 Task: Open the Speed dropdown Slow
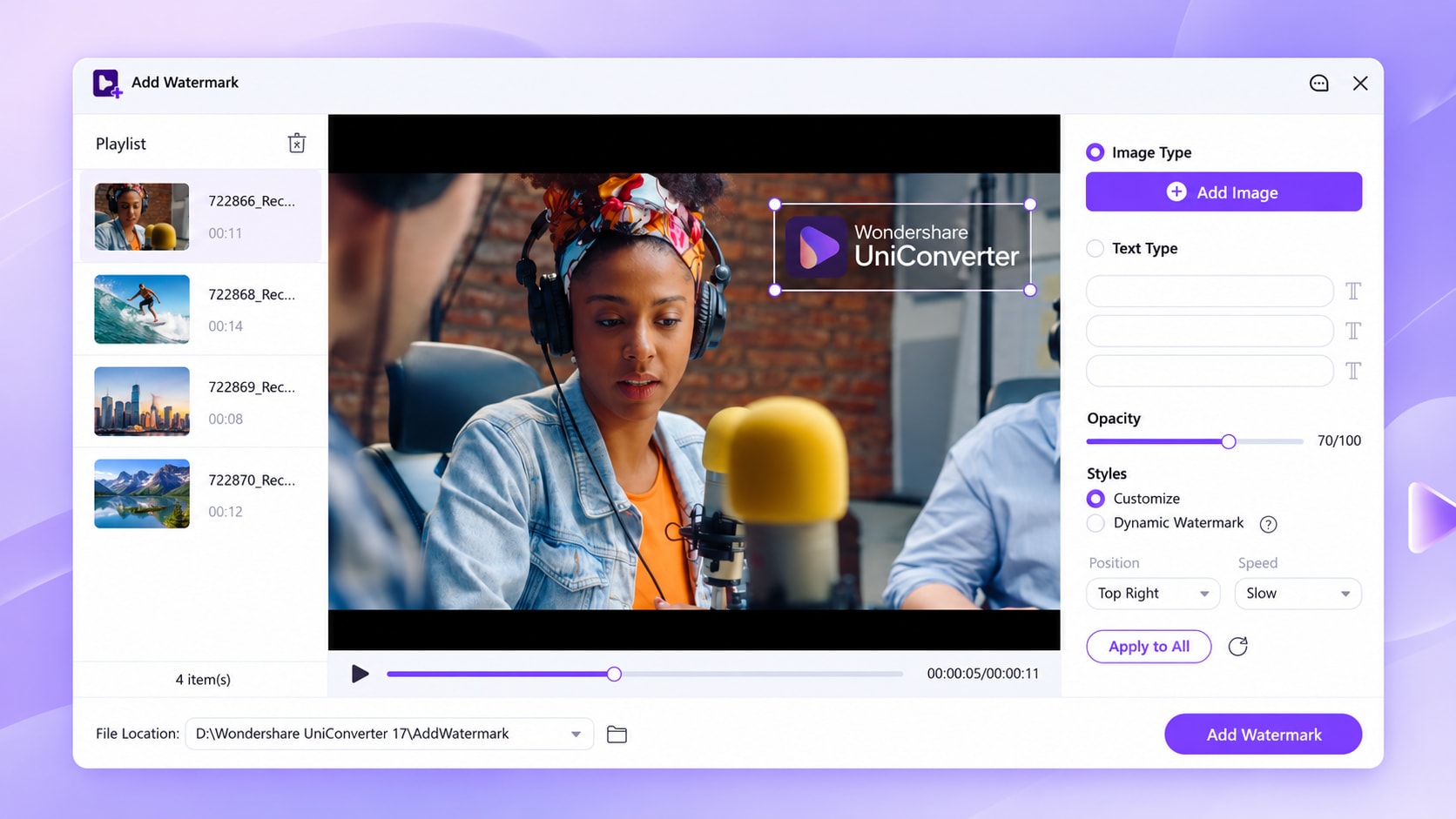[1298, 594]
